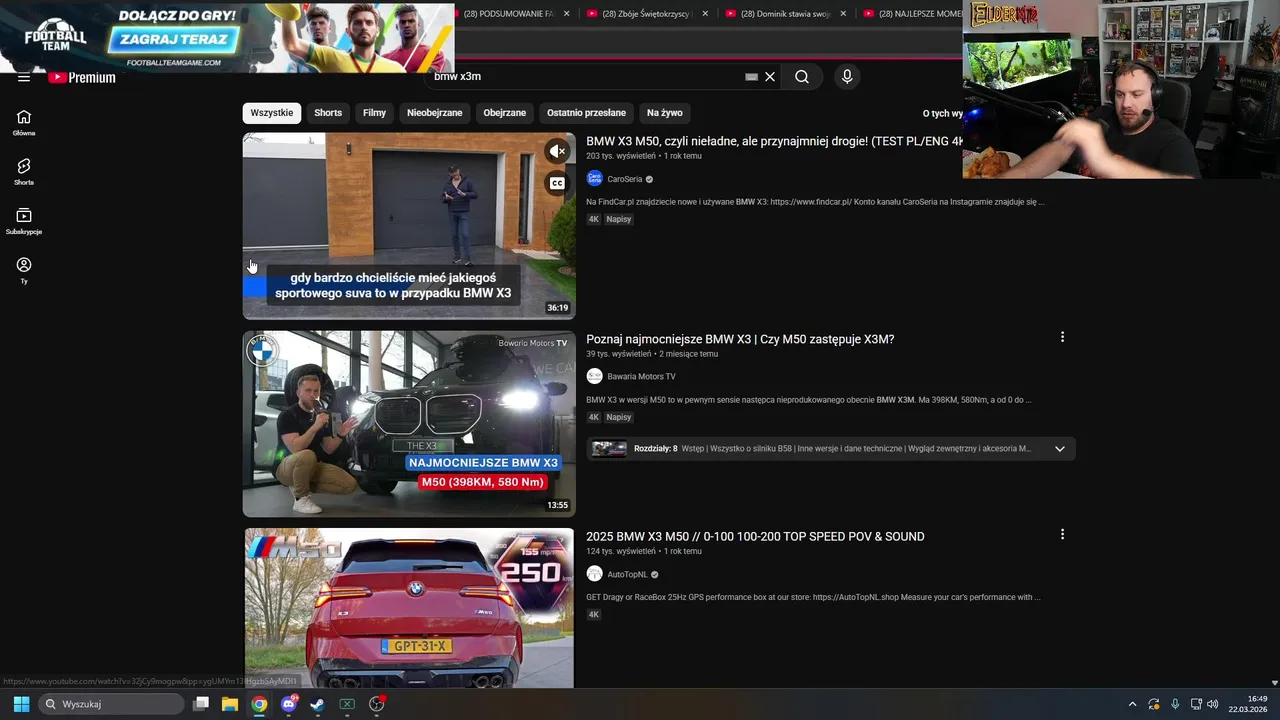Visit the CaroSeria channel
1280x720 pixels.
tap(625, 179)
